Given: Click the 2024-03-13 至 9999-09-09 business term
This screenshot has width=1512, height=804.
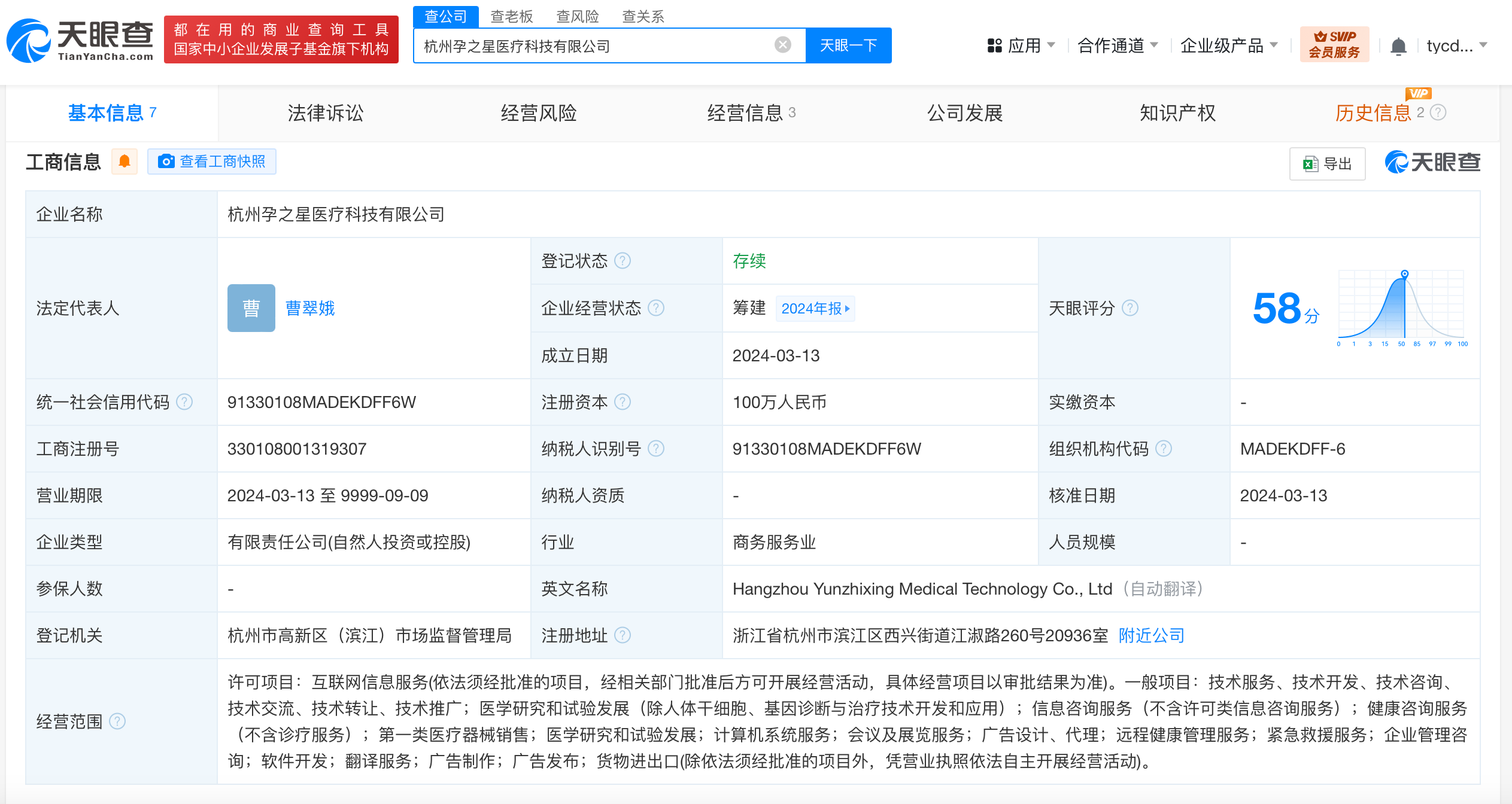Looking at the screenshot, I should (328, 495).
